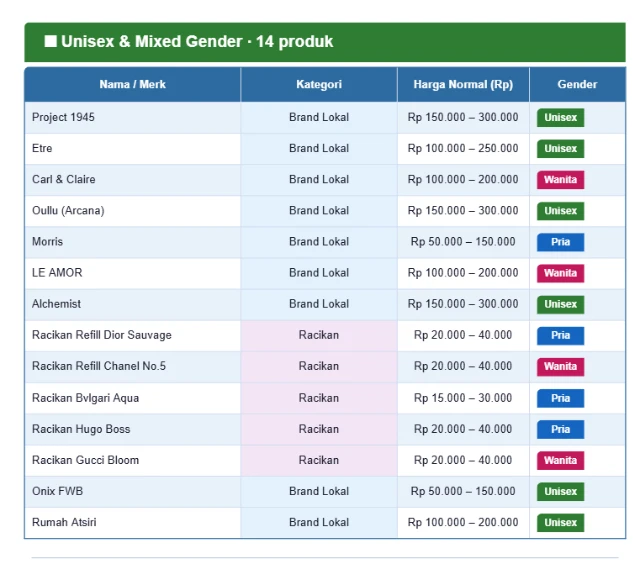
Task: Click the Pria badge for Dior Sauvage refill
Action: 560,335
